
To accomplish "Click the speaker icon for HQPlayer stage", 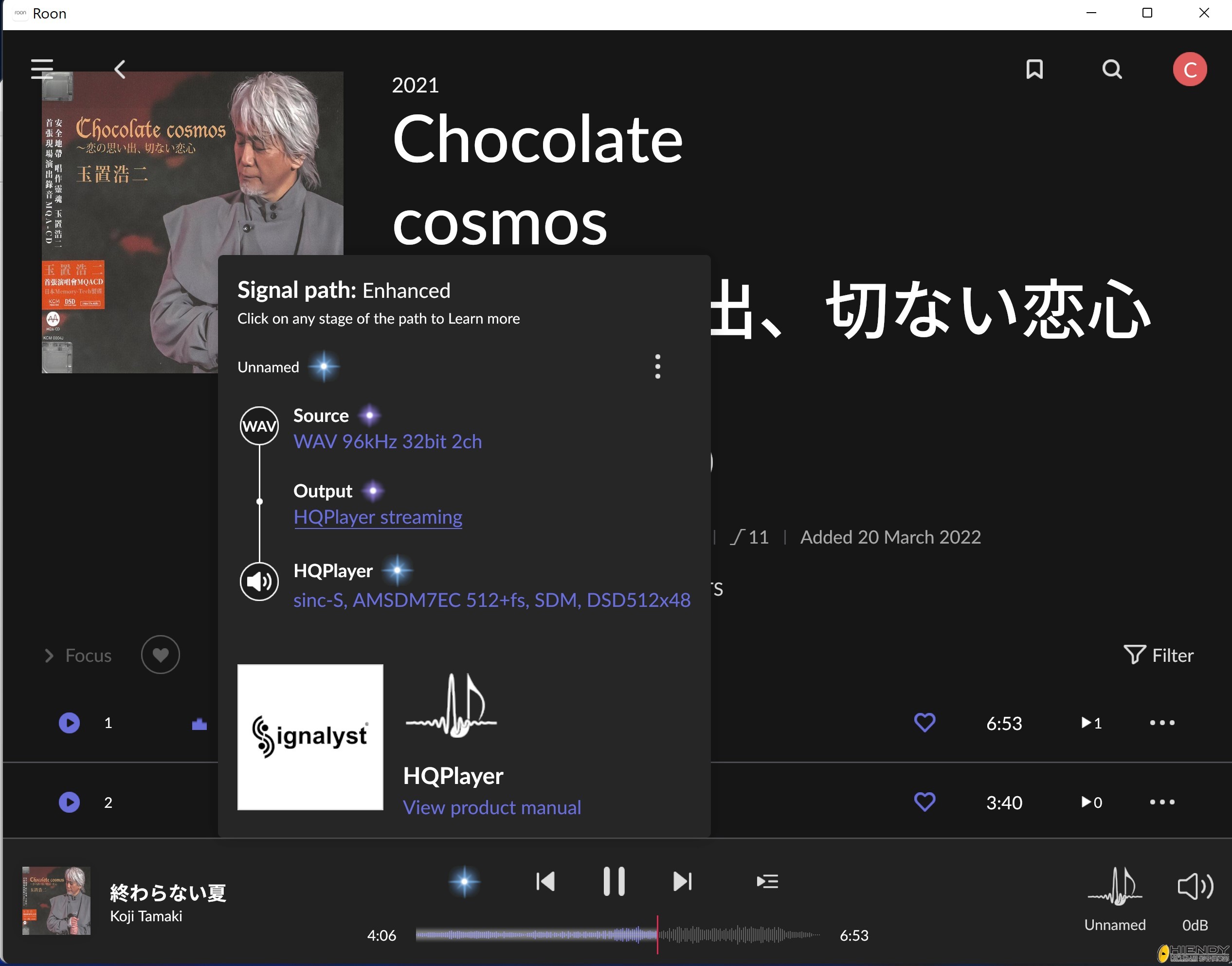I will coord(259,582).
